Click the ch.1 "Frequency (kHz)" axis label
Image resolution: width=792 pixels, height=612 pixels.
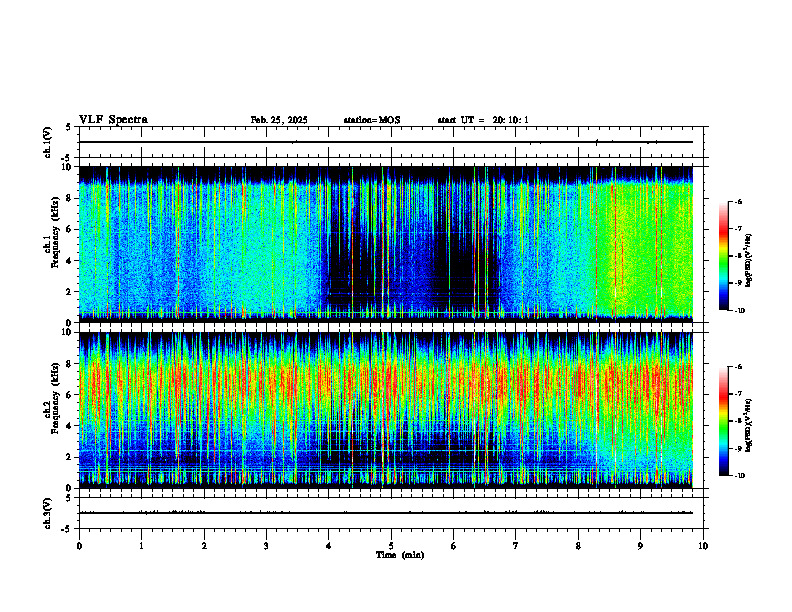55,233
